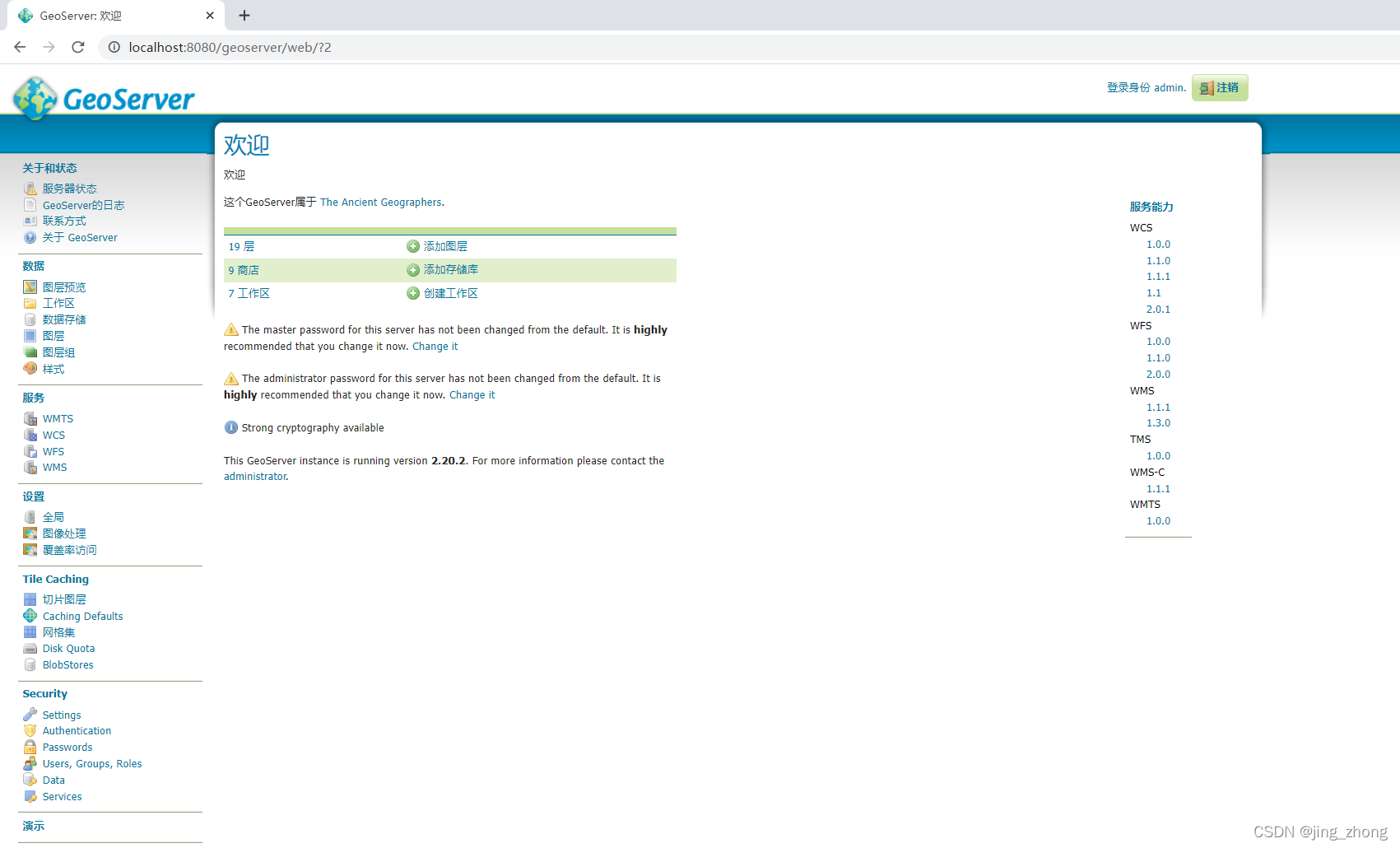
Task: Open 图层预览 layer preview icon
Action: (x=30, y=287)
